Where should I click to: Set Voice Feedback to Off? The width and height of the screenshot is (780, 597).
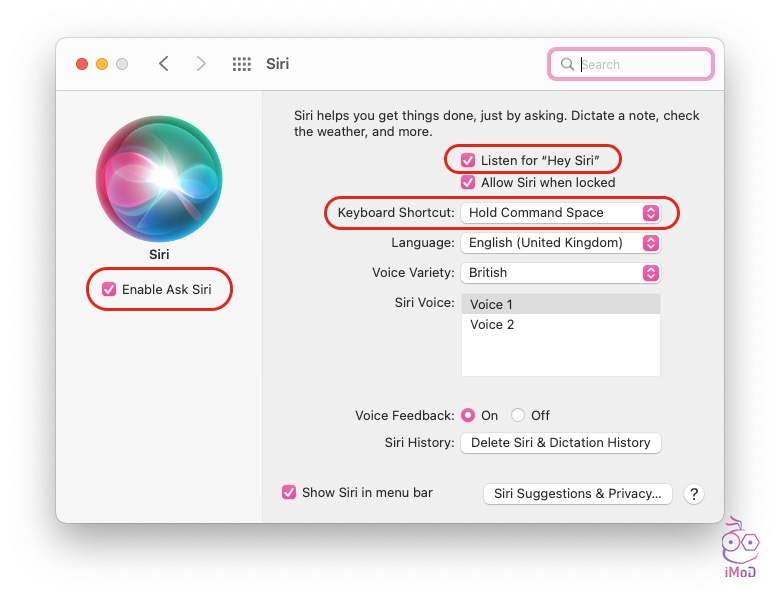(x=518, y=416)
